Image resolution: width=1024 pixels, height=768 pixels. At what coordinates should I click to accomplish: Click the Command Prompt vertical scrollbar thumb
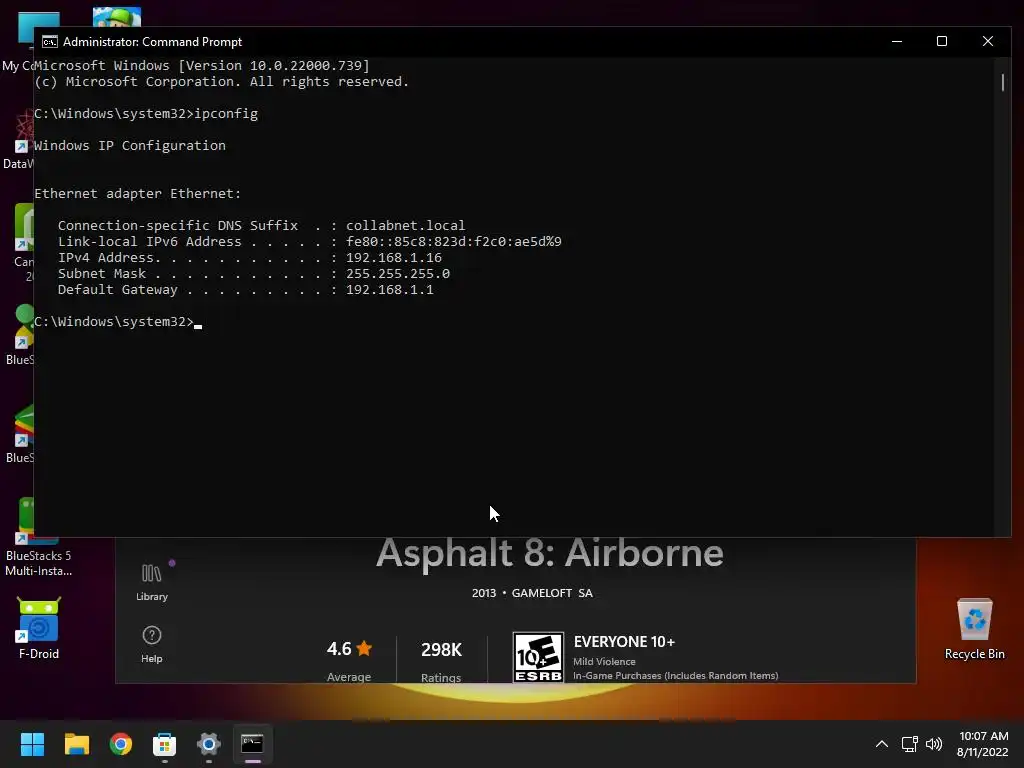[1002, 82]
